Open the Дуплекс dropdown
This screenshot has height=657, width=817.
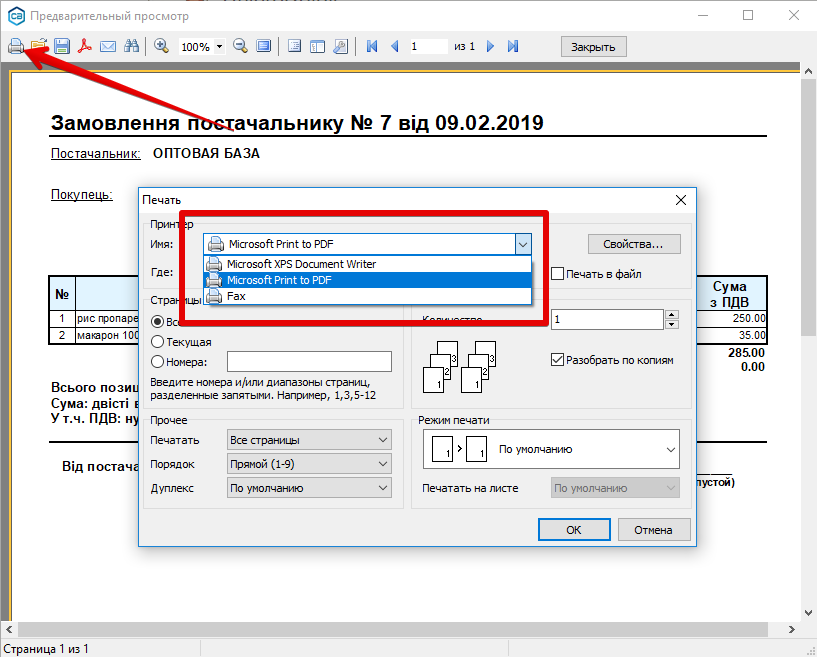point(309,488)
